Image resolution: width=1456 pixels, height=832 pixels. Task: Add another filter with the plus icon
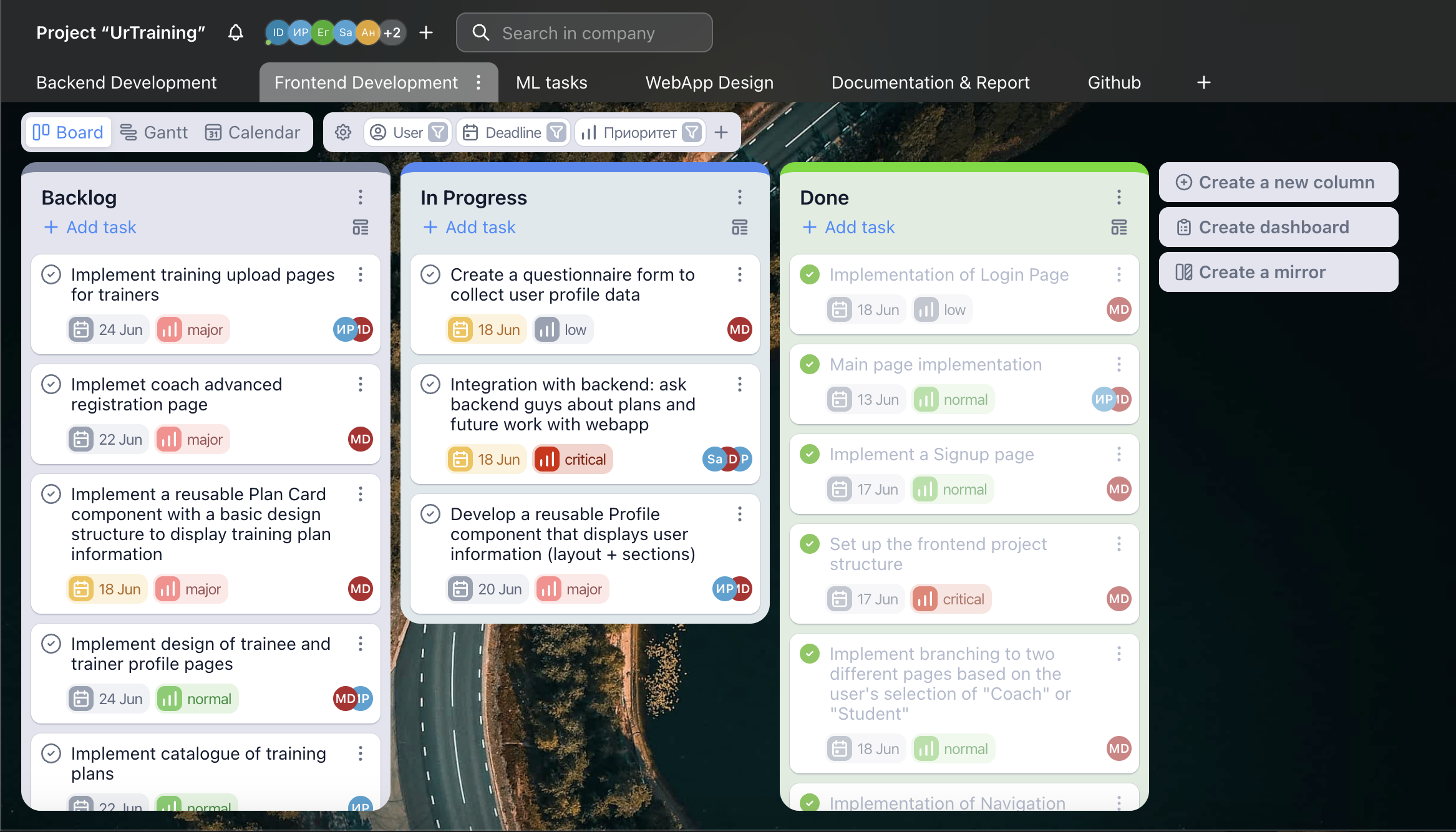click(x=721, y=132)
